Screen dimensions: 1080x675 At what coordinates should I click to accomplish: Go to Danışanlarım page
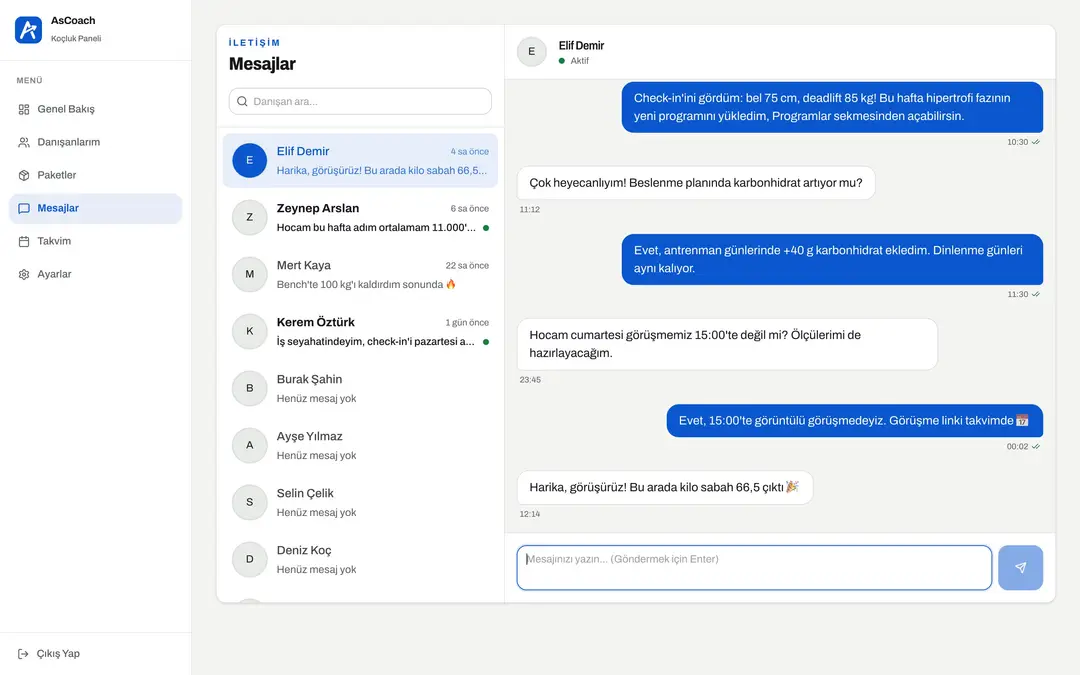click(x=96, y=143)
